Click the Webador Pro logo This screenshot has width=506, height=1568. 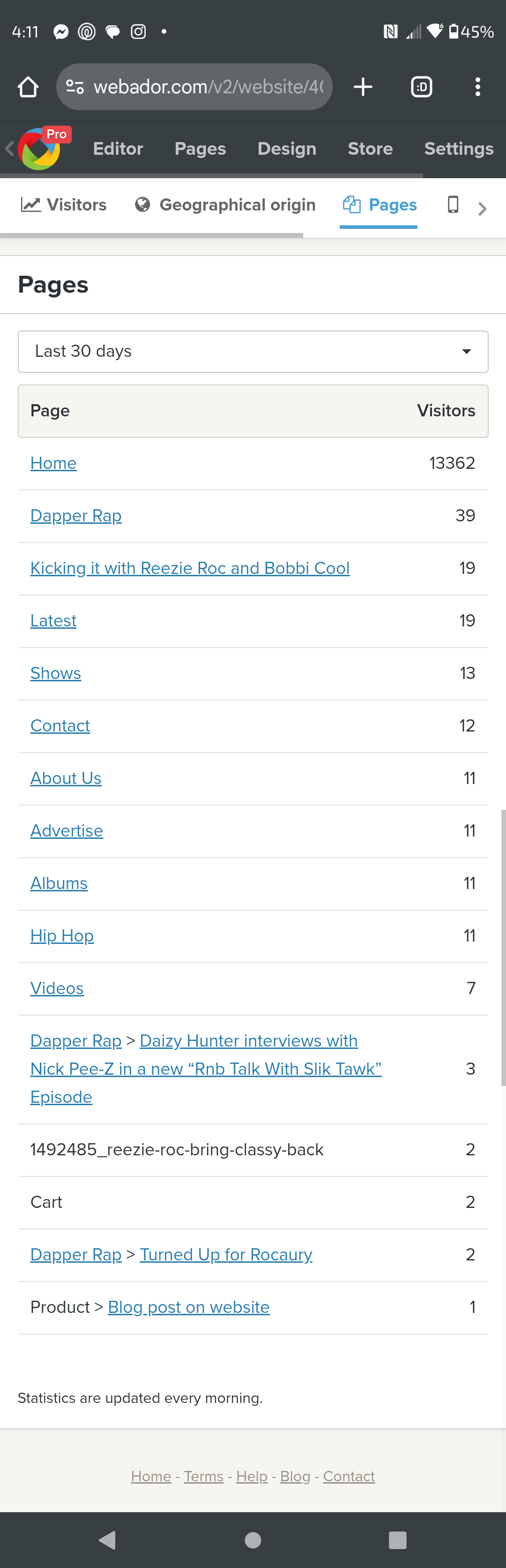tap(40, 149)
